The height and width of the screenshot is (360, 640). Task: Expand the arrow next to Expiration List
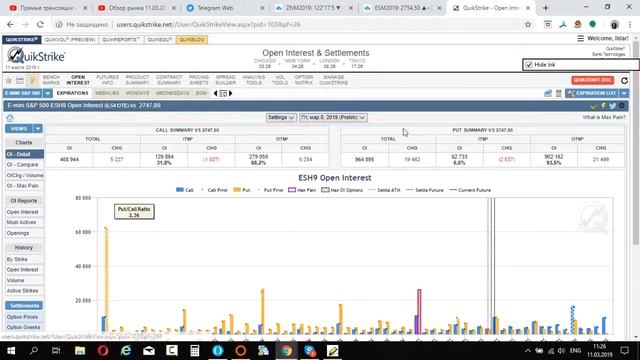pos(624,93)
